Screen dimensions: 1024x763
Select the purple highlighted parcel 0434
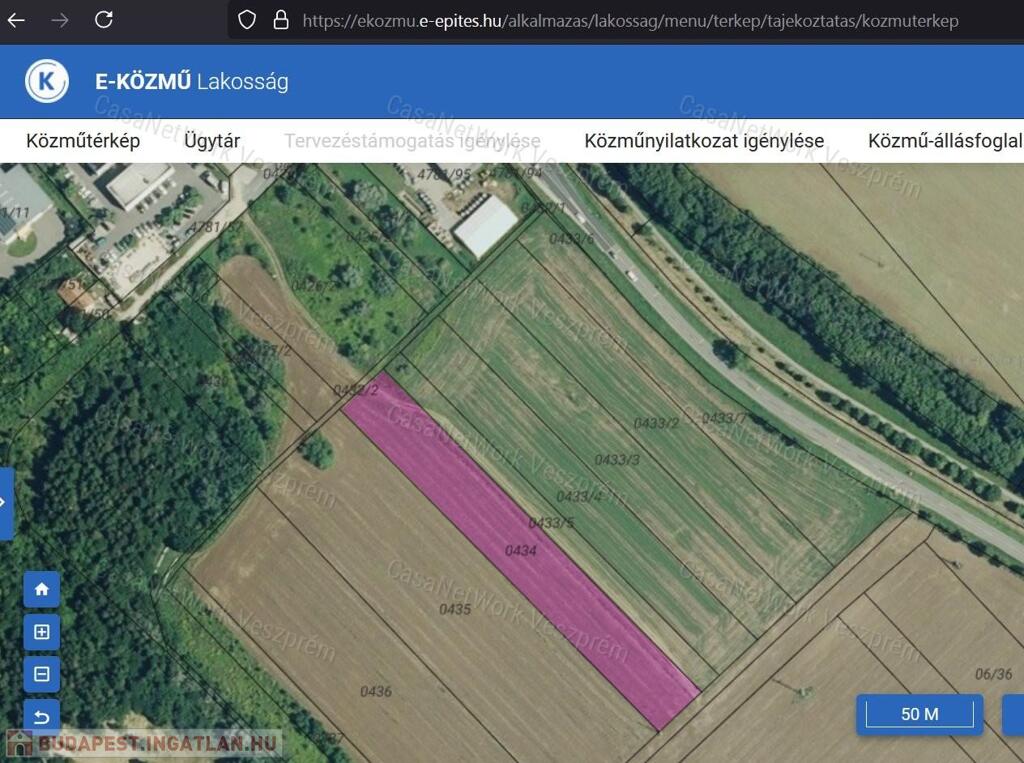coord(520,551)
